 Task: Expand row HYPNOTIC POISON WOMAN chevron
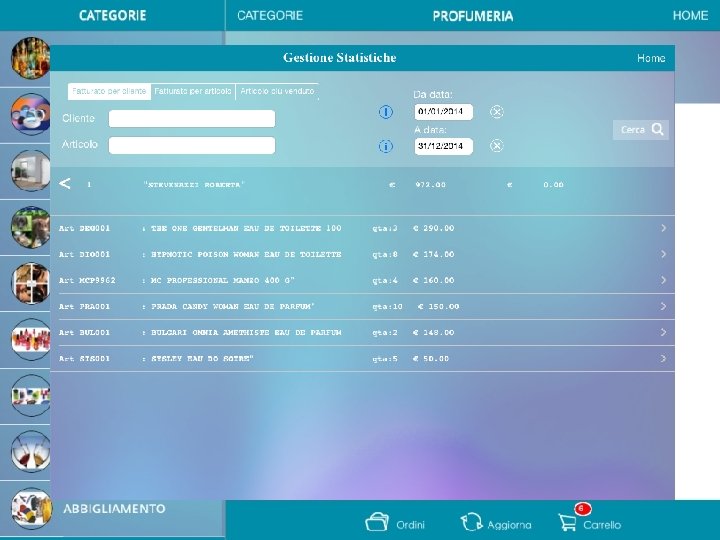pos(664,254)
